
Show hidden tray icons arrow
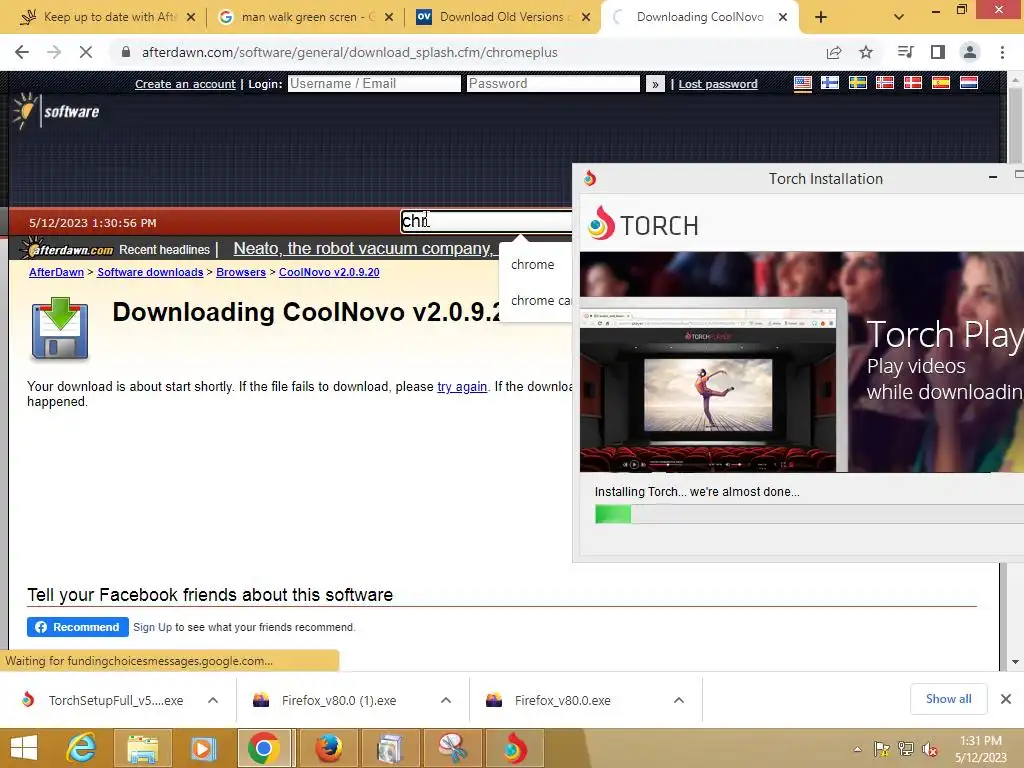857,749
